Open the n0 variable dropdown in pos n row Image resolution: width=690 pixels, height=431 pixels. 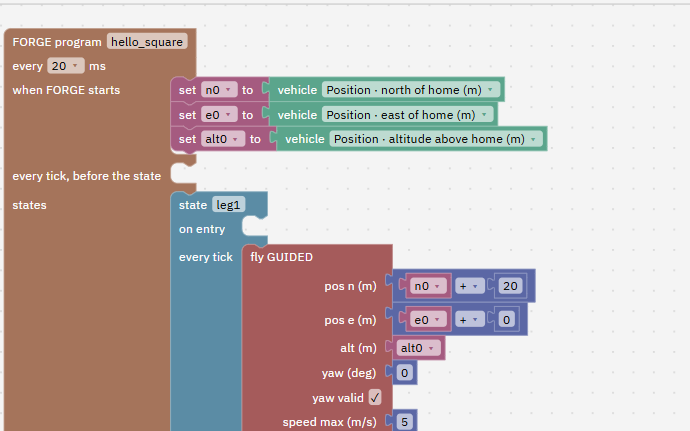(428, 286)
